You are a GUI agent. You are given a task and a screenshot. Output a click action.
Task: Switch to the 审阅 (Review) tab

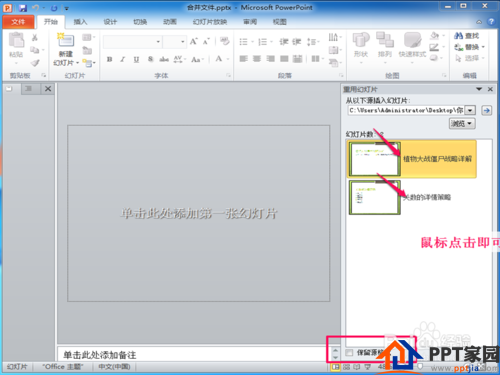point(250,22)
